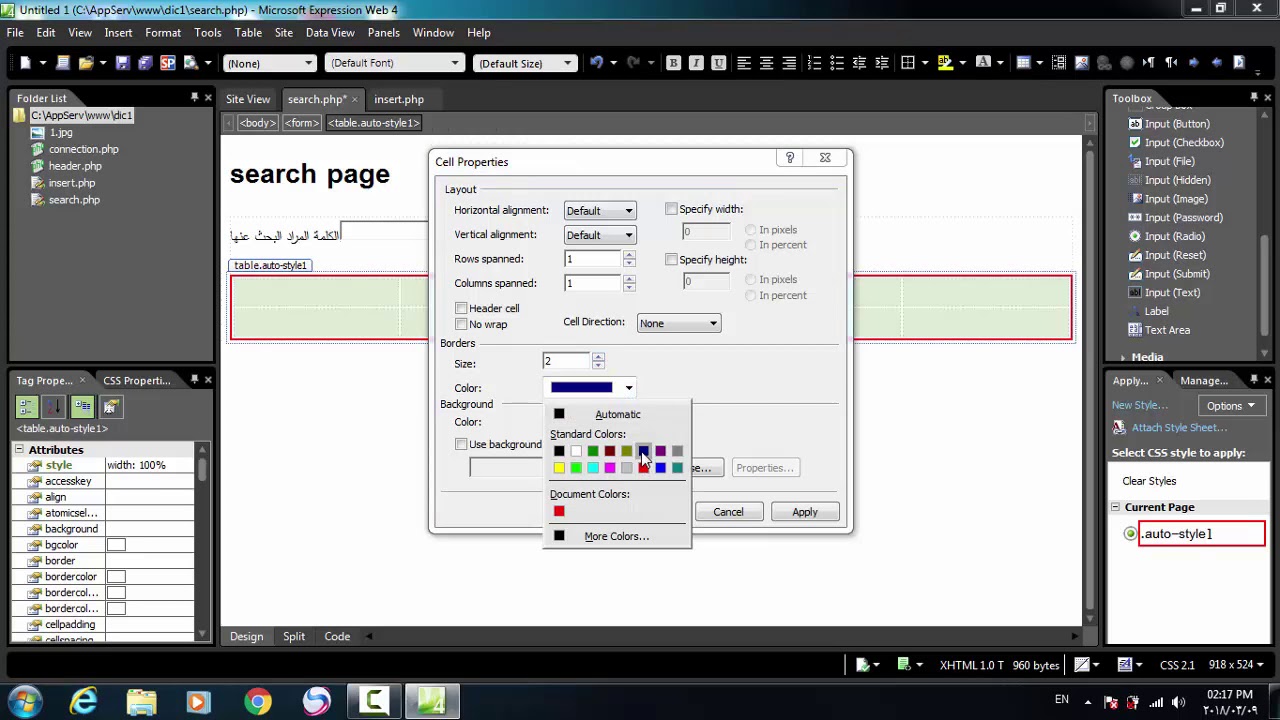The image size is (1280, 720).
Task: Toggle Underline formatting in toolbar
Action: 719,63
